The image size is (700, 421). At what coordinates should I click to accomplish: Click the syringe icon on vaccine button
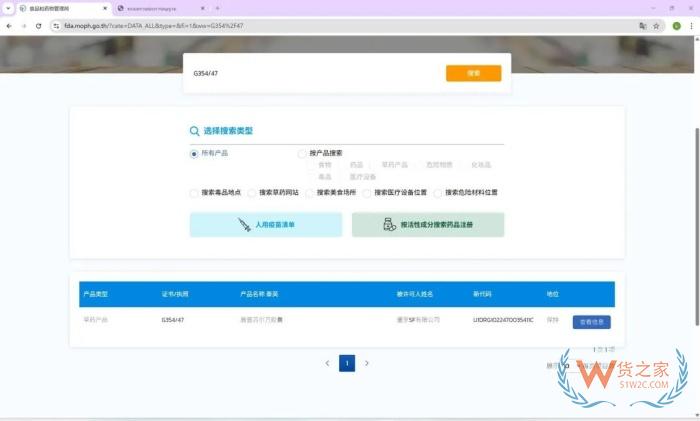pyautogui.click(x=245, y=225)
